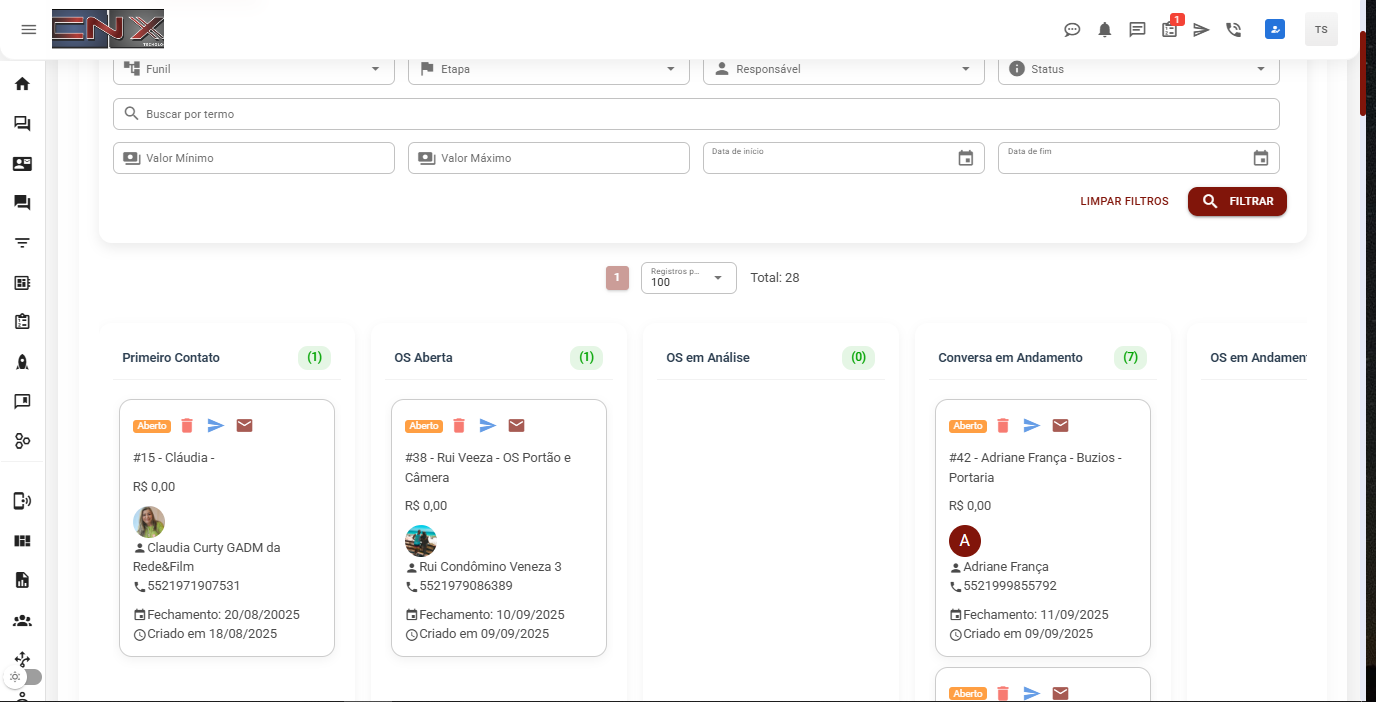Image resolution: width=1376 pixels, height=702 pixels.
Task: Open the task list icon with red badge
Action: click(1169, 30)
